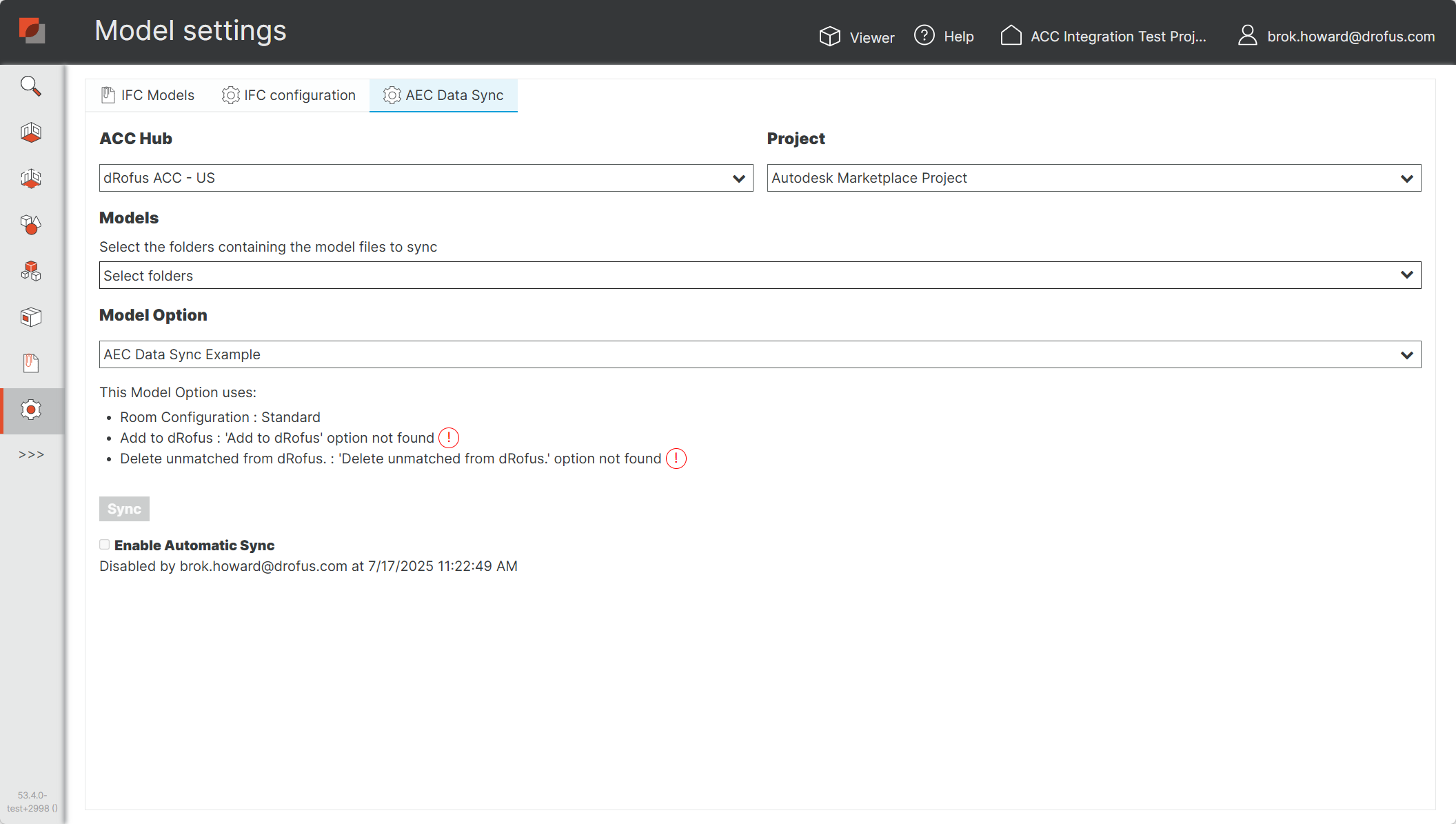1456x824 pixels.
Task: Open the ACC Hub dropdown
Action: click(x=426, y=178)
